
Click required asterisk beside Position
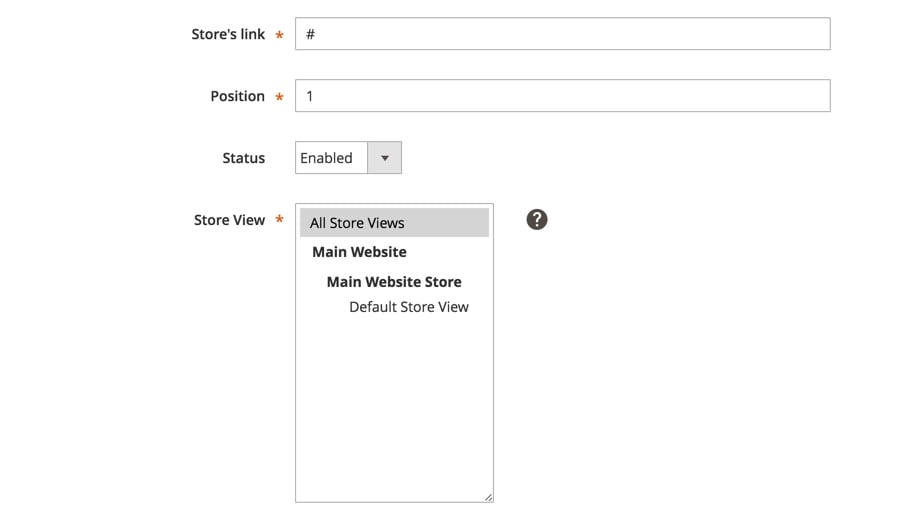pyautogui.click(x=279, y=97)
